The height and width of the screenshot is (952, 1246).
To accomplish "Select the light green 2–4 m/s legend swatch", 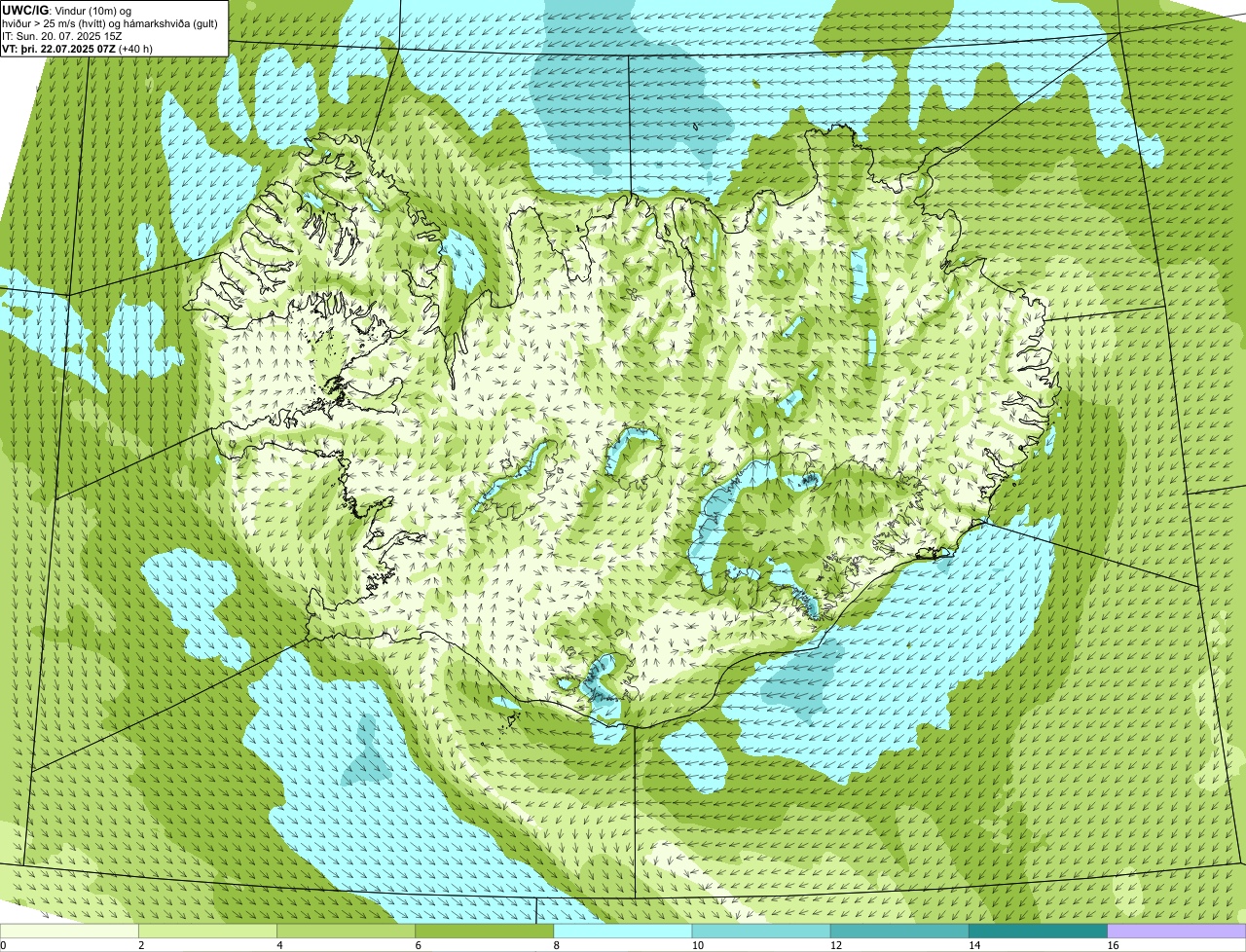I will (207, 931).
